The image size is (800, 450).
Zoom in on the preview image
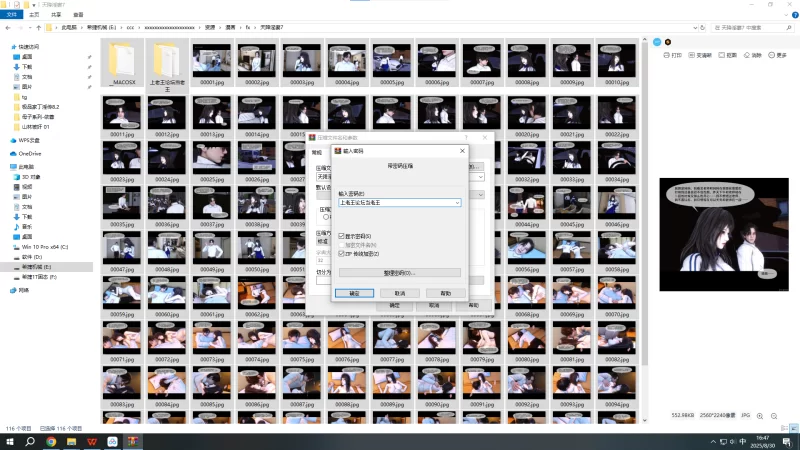pyautogui.click(x=760, y=416)
